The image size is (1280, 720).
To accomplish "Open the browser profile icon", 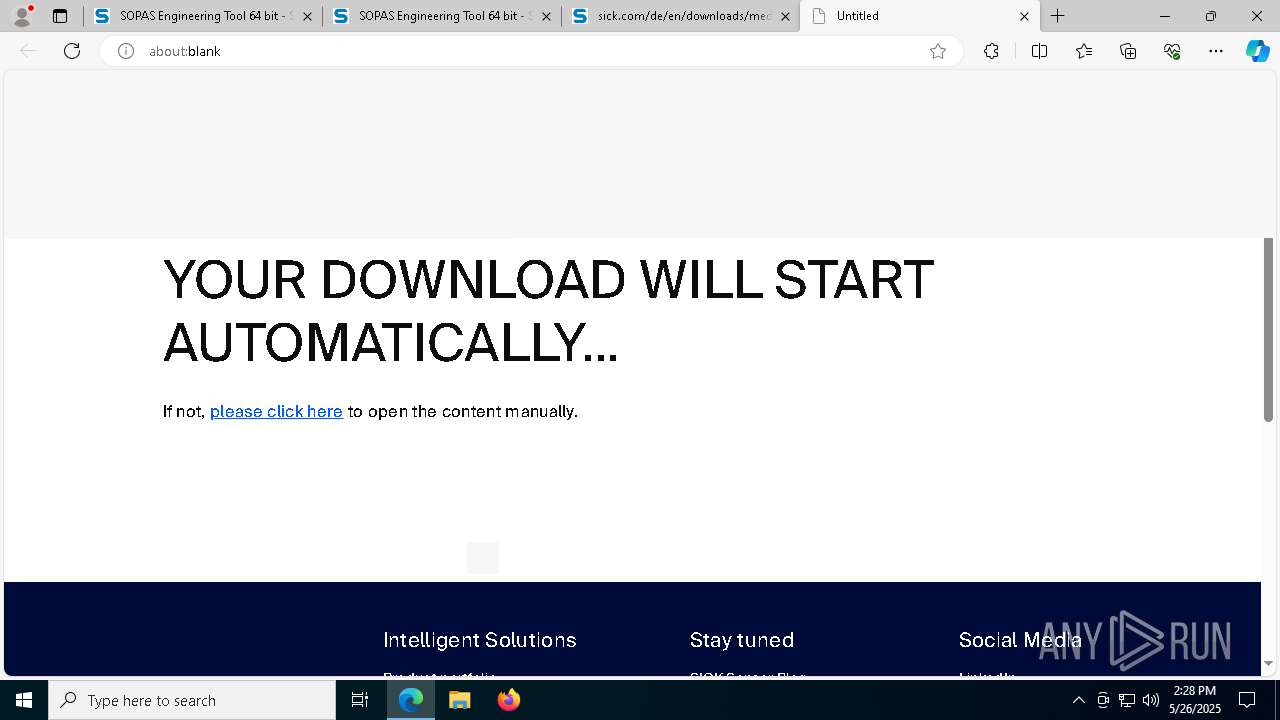I will (x=22, y=16).
